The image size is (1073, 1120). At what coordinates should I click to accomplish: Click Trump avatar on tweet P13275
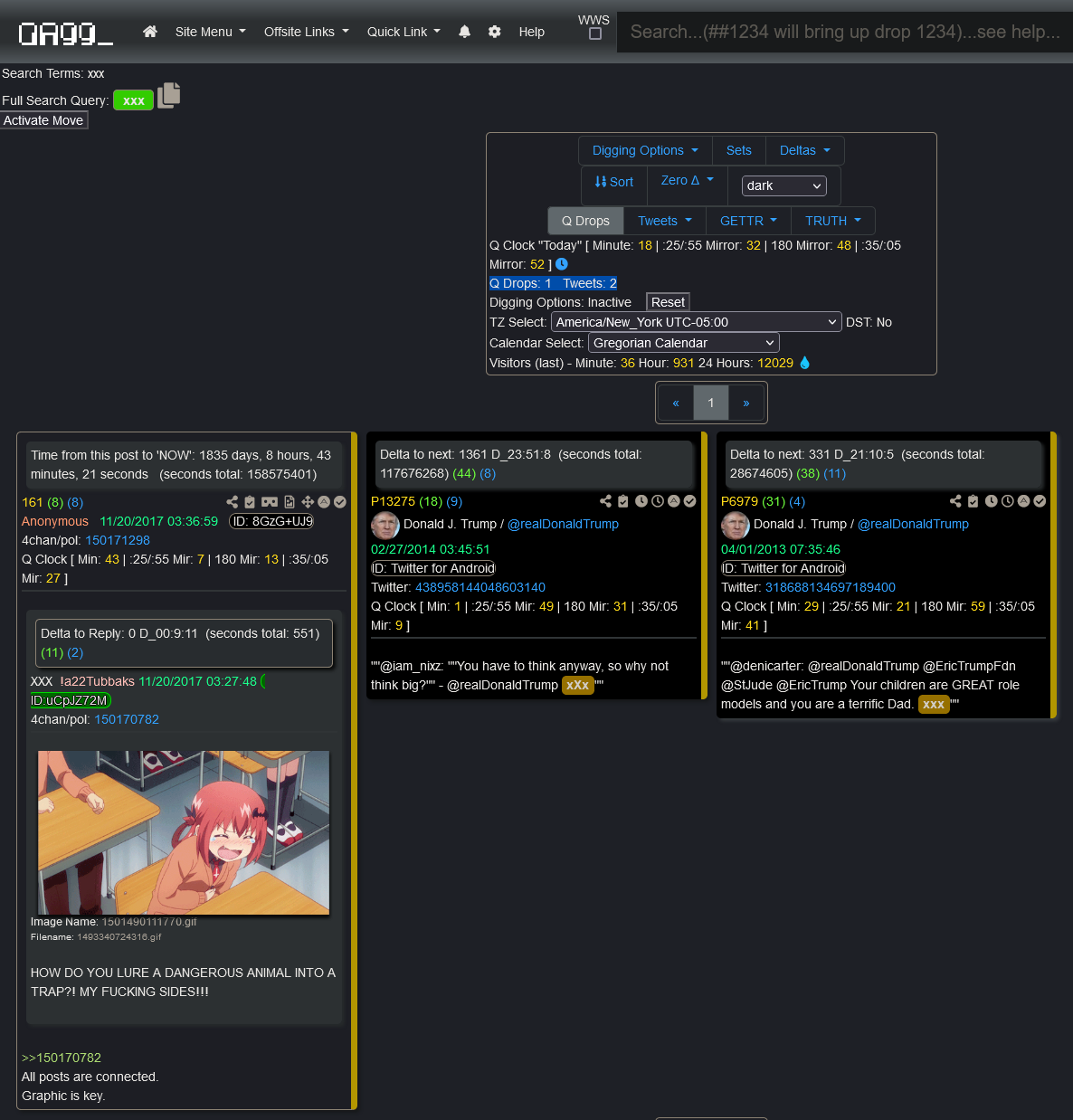(385, 525)
